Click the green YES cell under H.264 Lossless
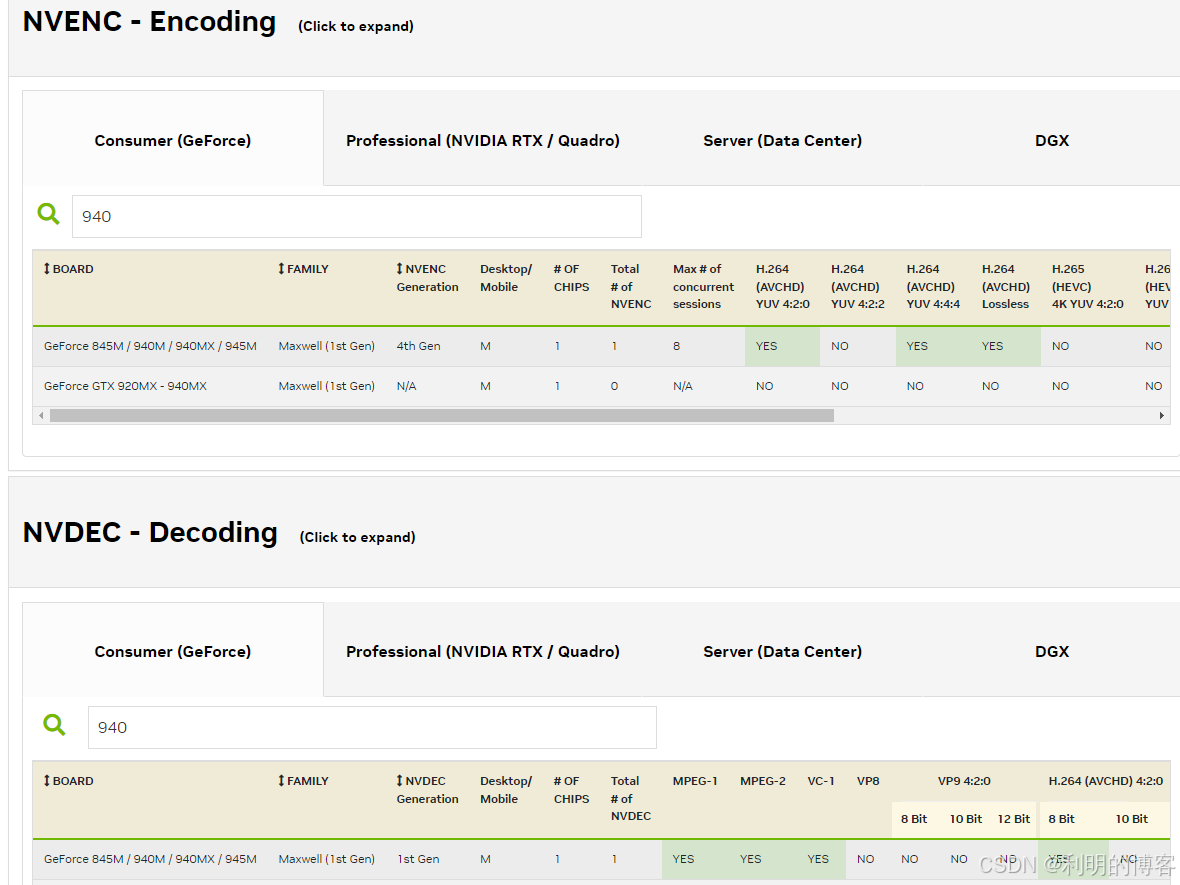1180x885 pixels. (1005, 346)
